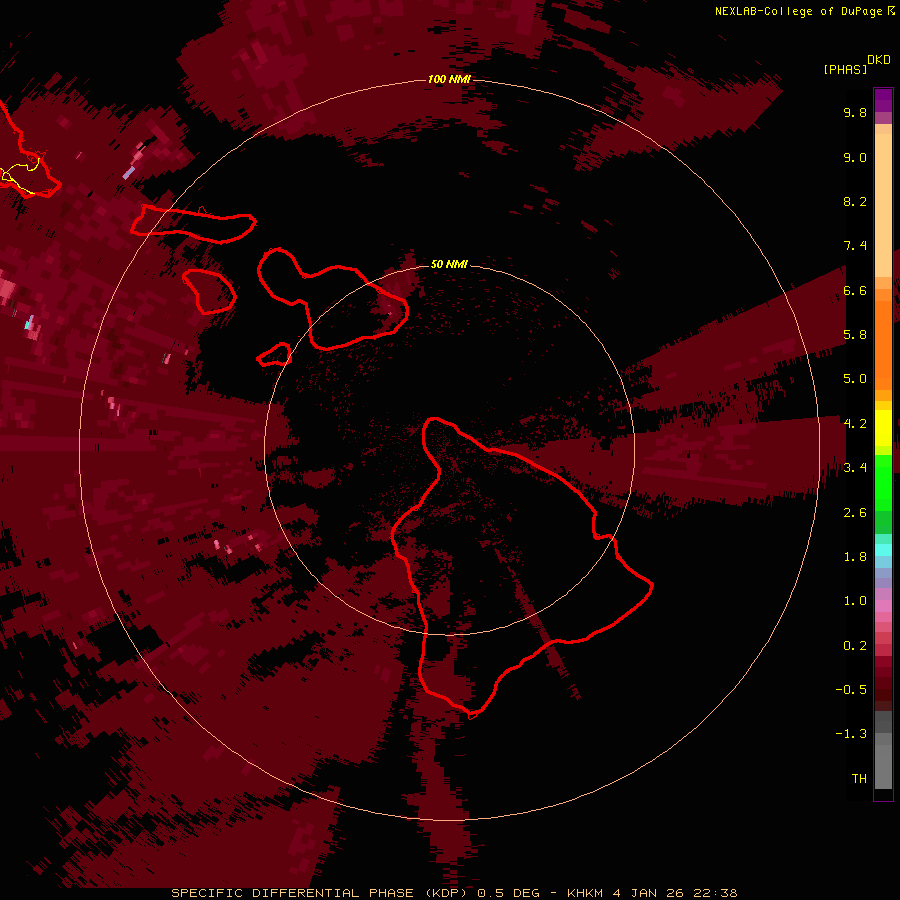This screenshot has width=900, height=900.
Task: Pick the cyan band of the color bar
Action: coord(883,550)
